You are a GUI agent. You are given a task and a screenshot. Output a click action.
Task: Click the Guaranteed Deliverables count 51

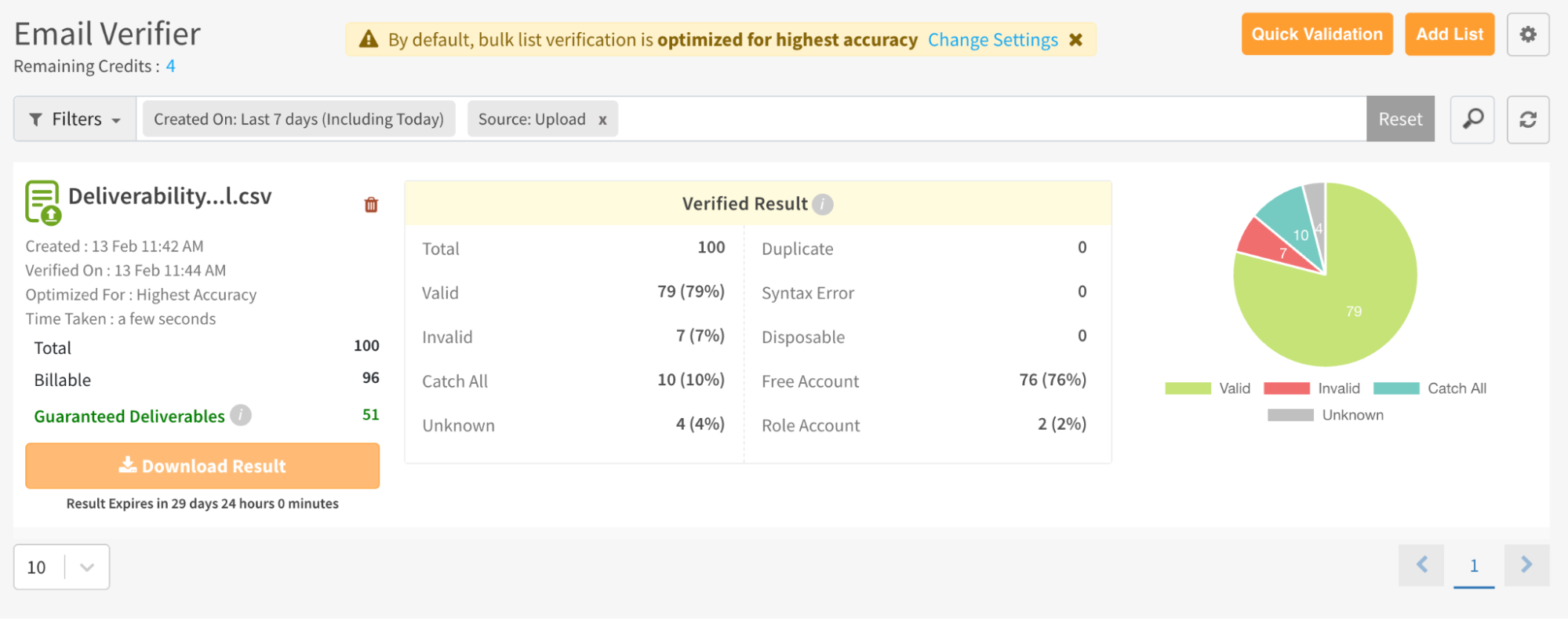coord(371,415)
